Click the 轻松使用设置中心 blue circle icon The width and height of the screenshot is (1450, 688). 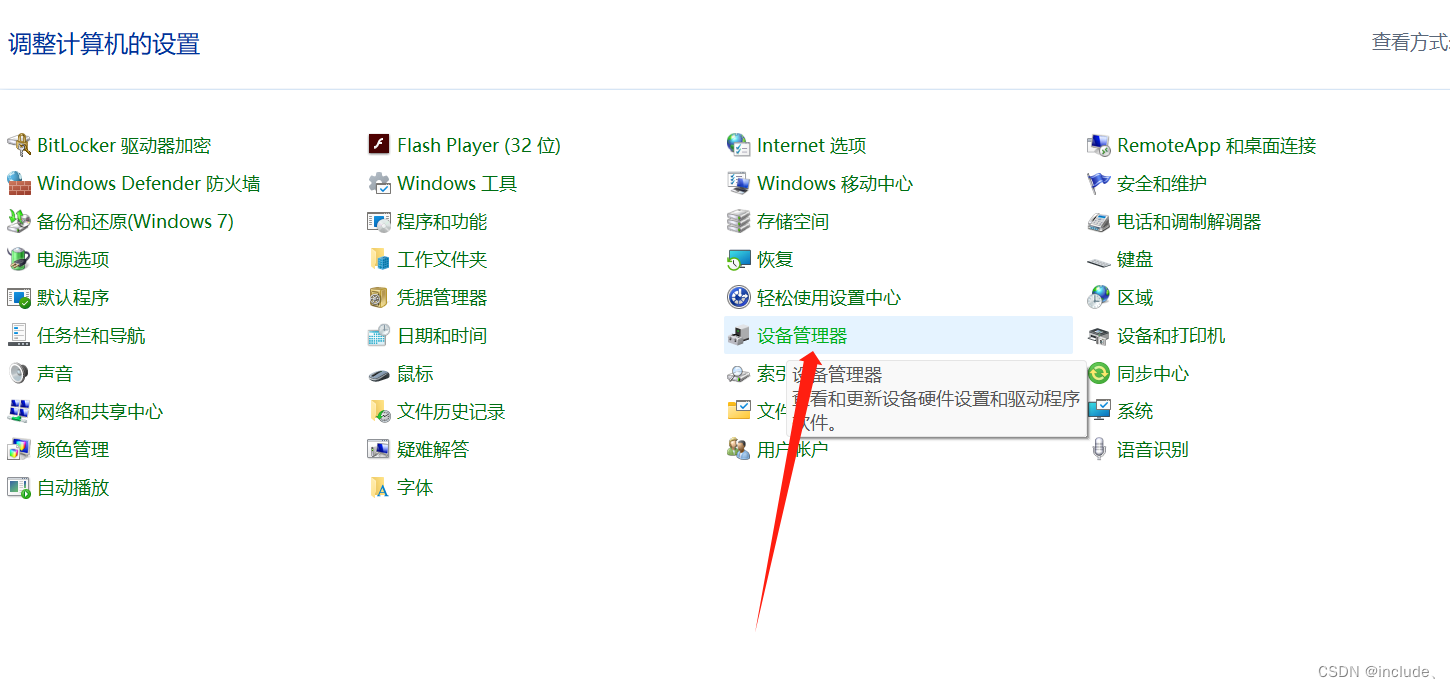coord(739,297)
